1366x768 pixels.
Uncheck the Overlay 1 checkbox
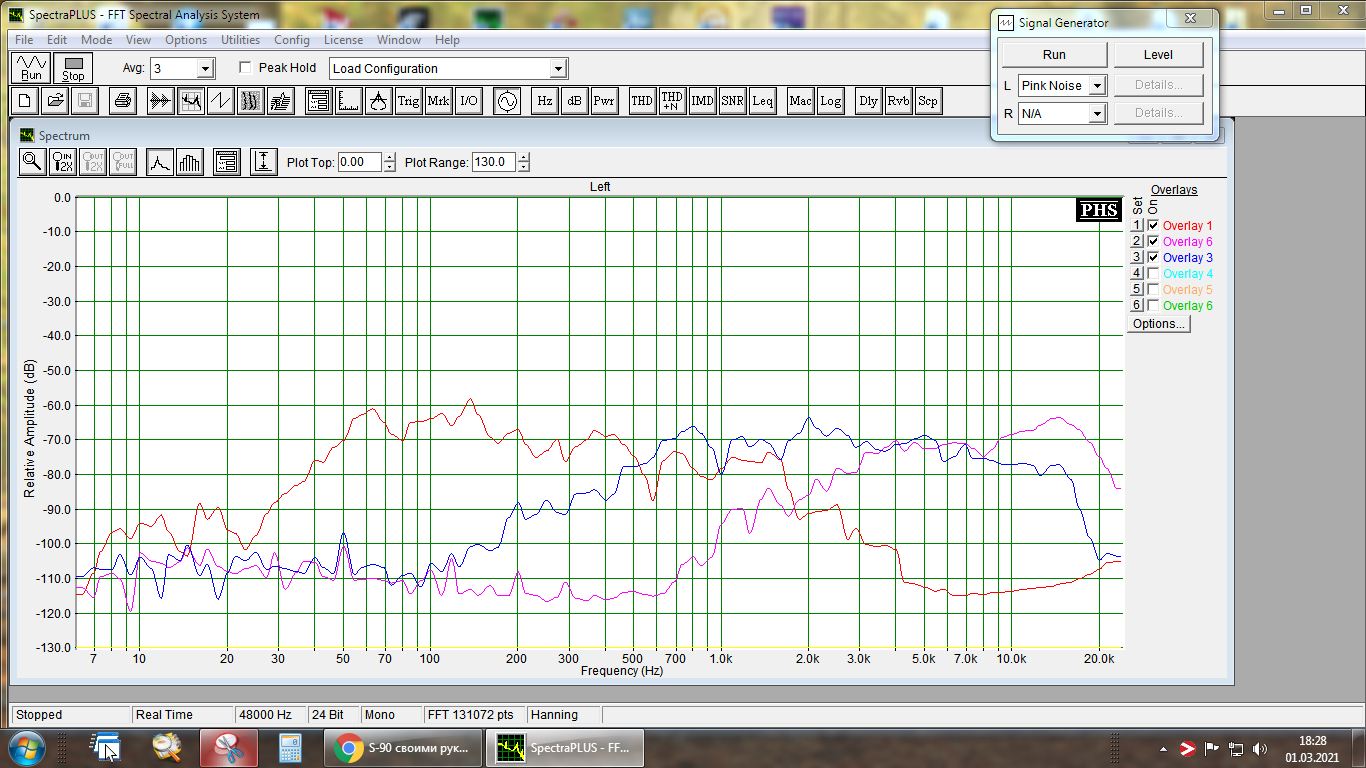pyautogui.click(x=1154, y=226)
